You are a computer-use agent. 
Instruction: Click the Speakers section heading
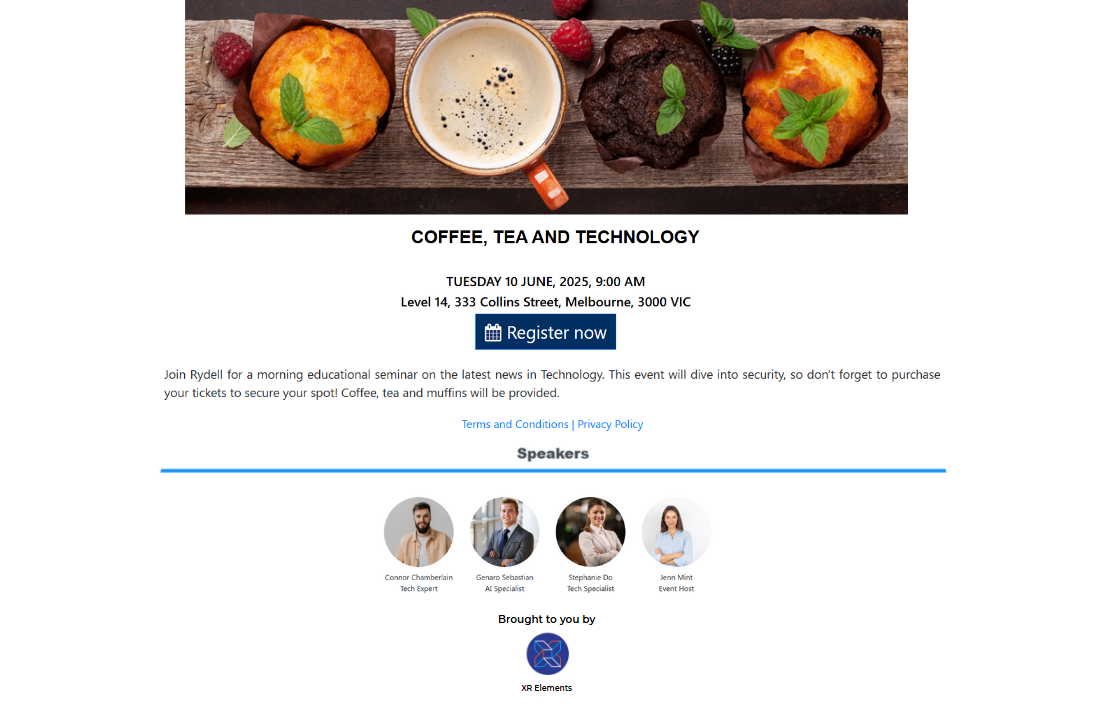coord(553,453)
